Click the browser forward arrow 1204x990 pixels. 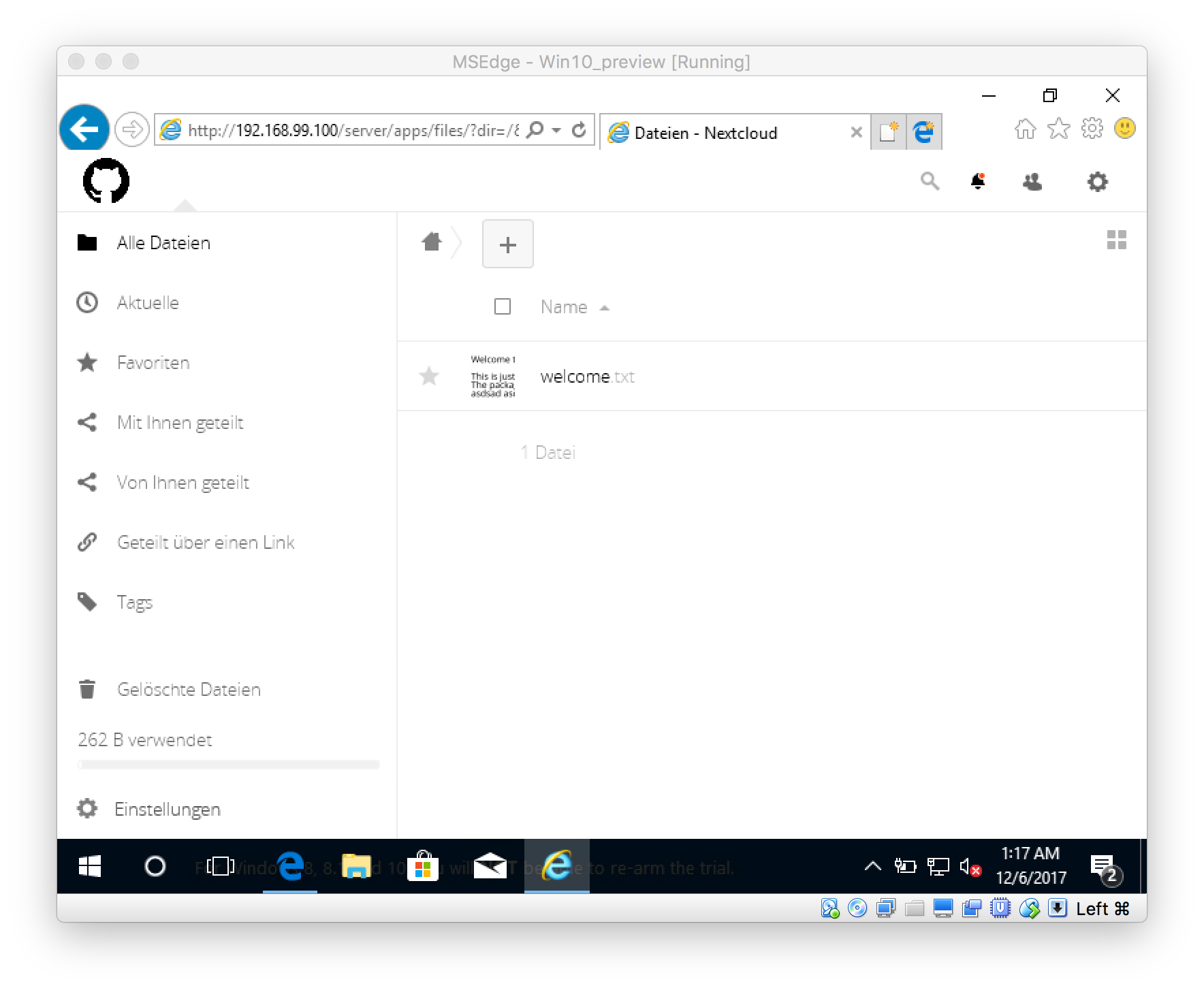coord(131,129)
